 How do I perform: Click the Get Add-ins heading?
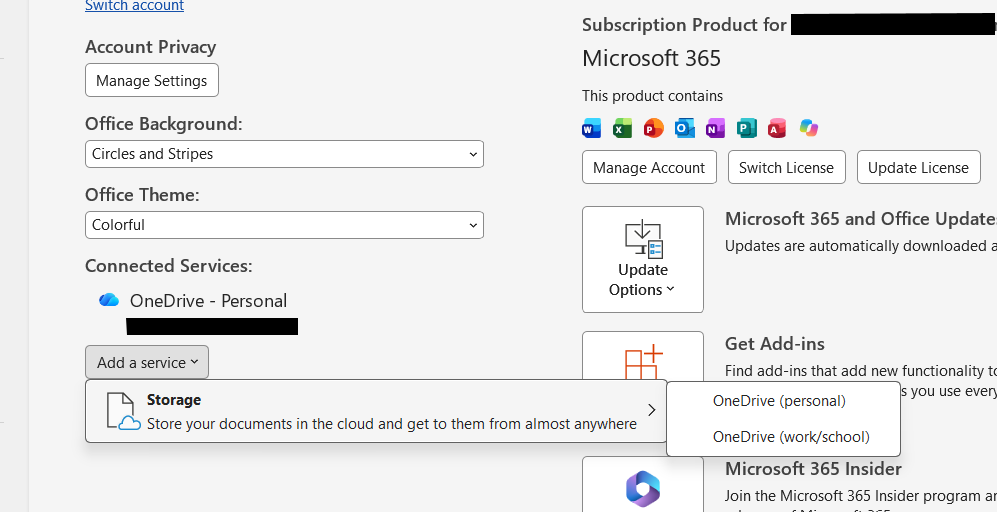pos(774,344)
